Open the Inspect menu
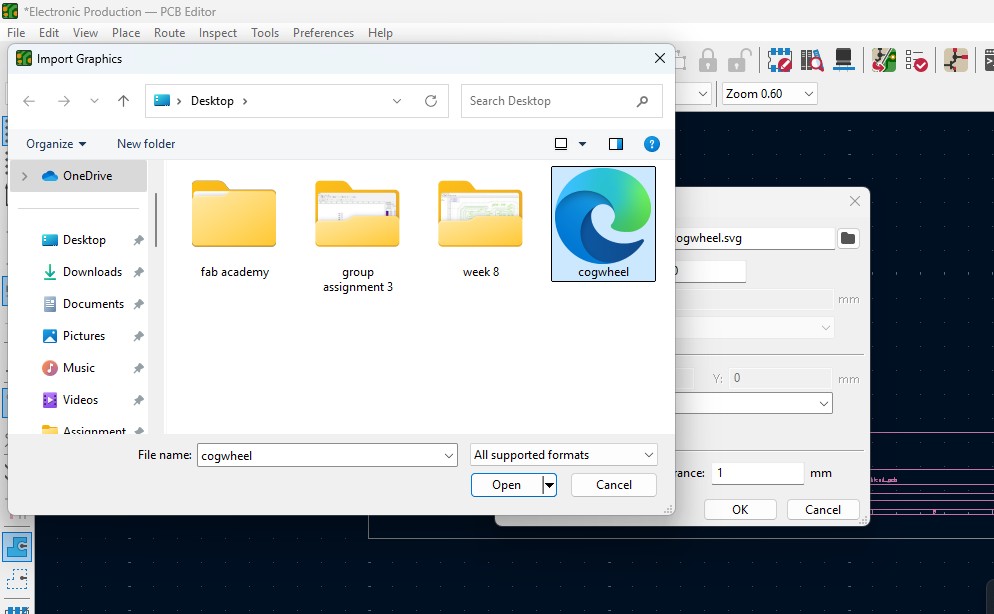Viewport: 994px width, 614px height. point(217,33)
